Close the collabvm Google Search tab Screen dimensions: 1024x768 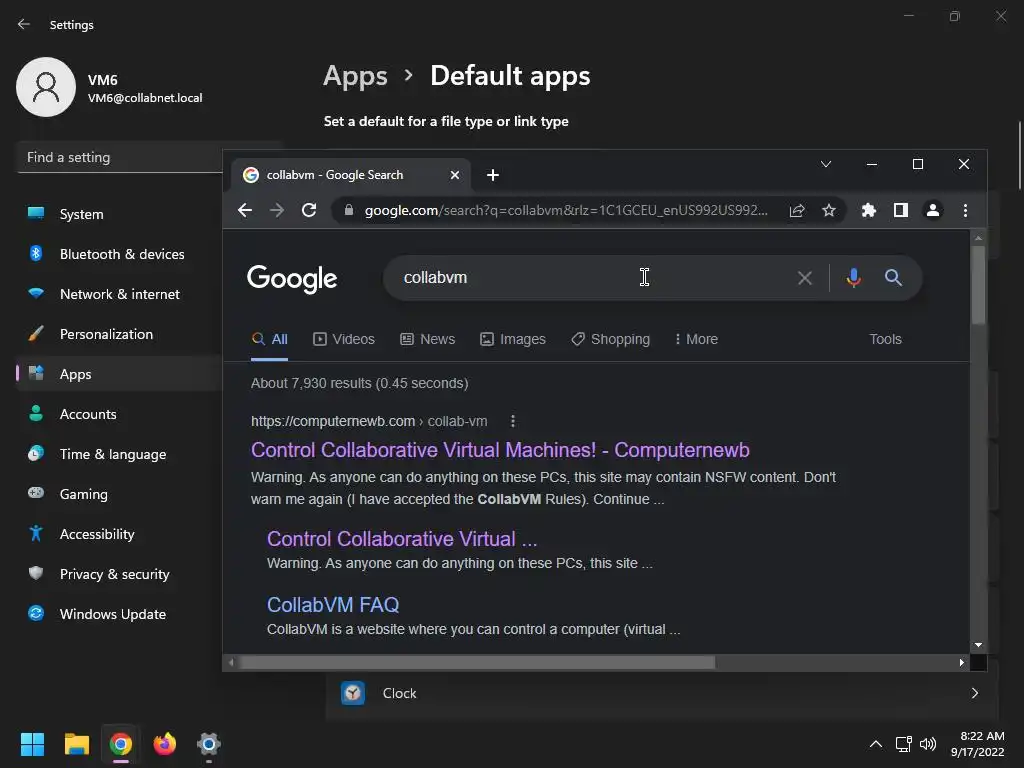455,175
